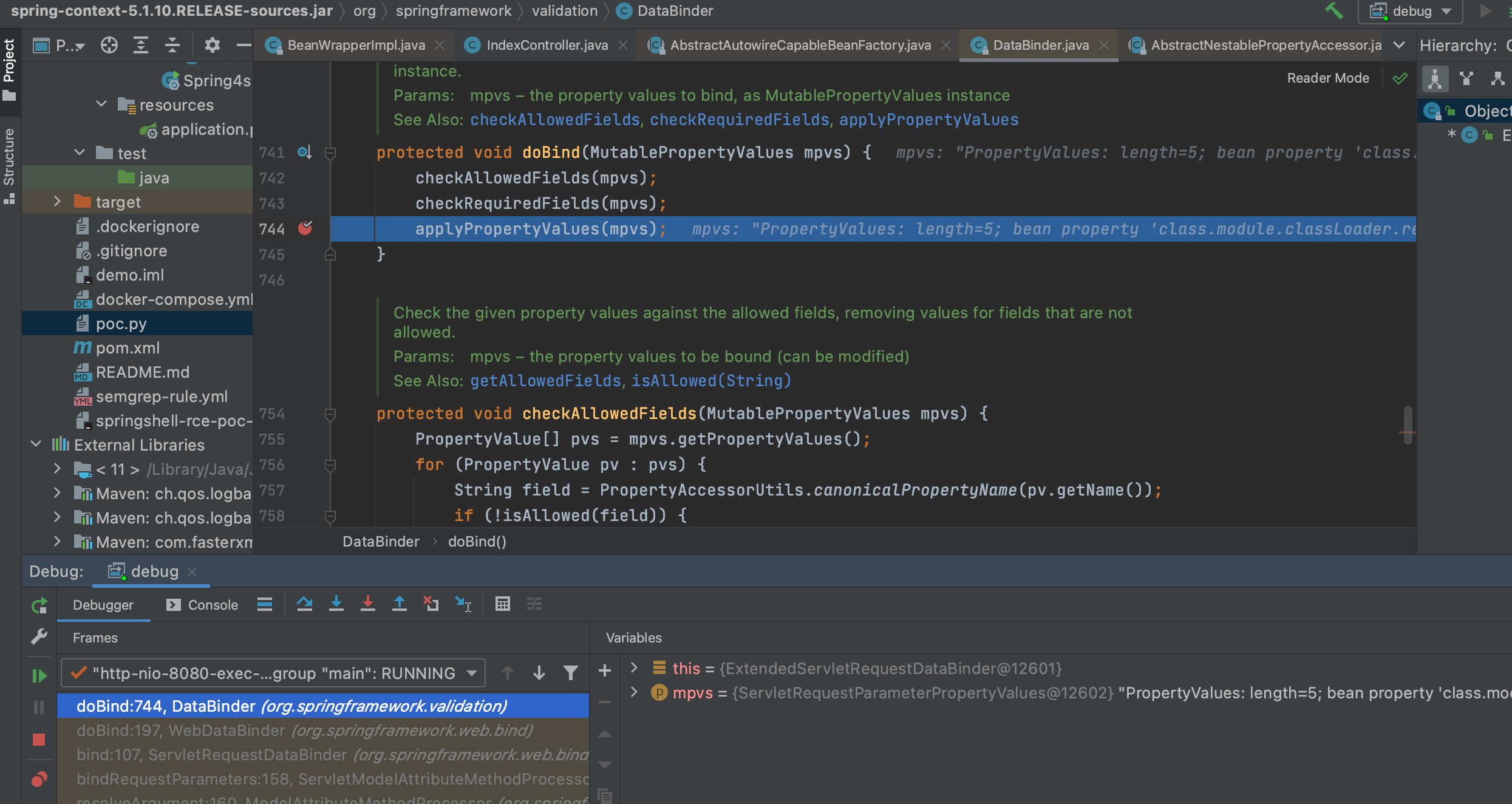
Task: Click the inspections green checkmark
Action: 1400,78
